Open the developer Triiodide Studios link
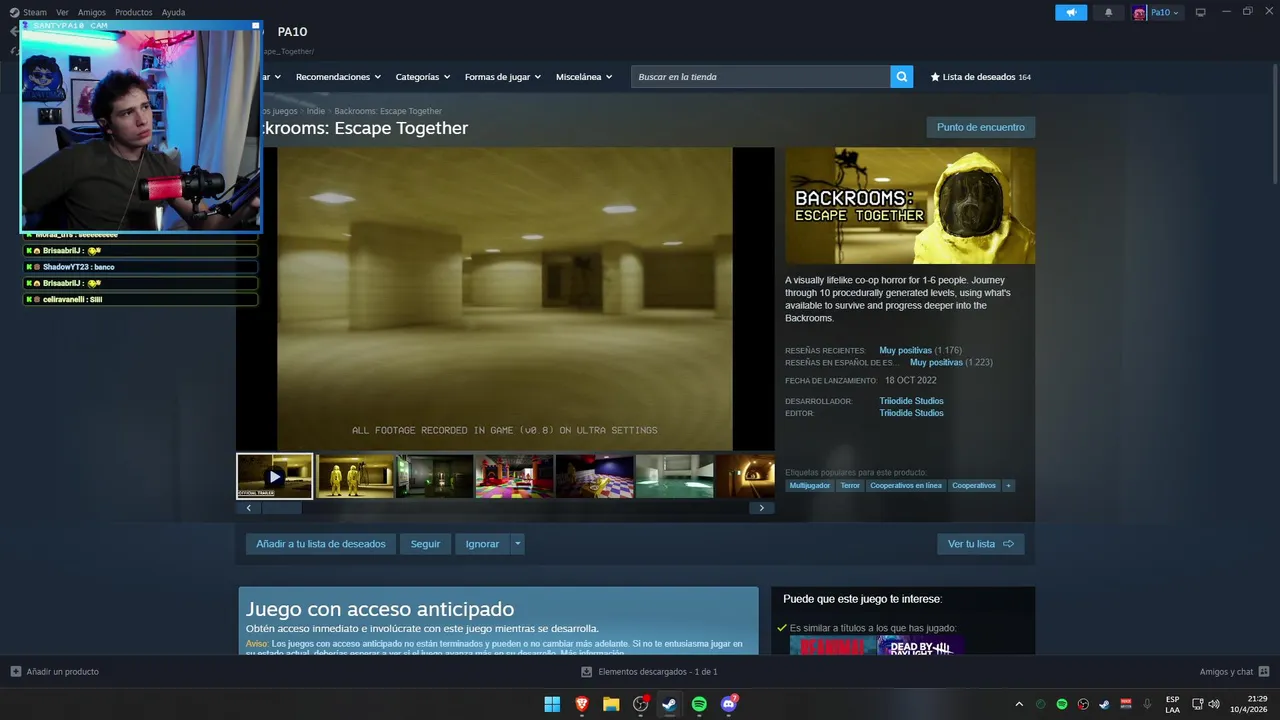This screenshot has height=720, width=1280. point(911,401)
